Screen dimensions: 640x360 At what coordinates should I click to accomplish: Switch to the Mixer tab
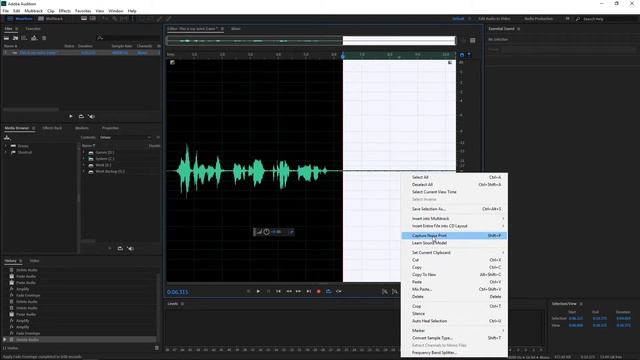(x=236, y=29)
